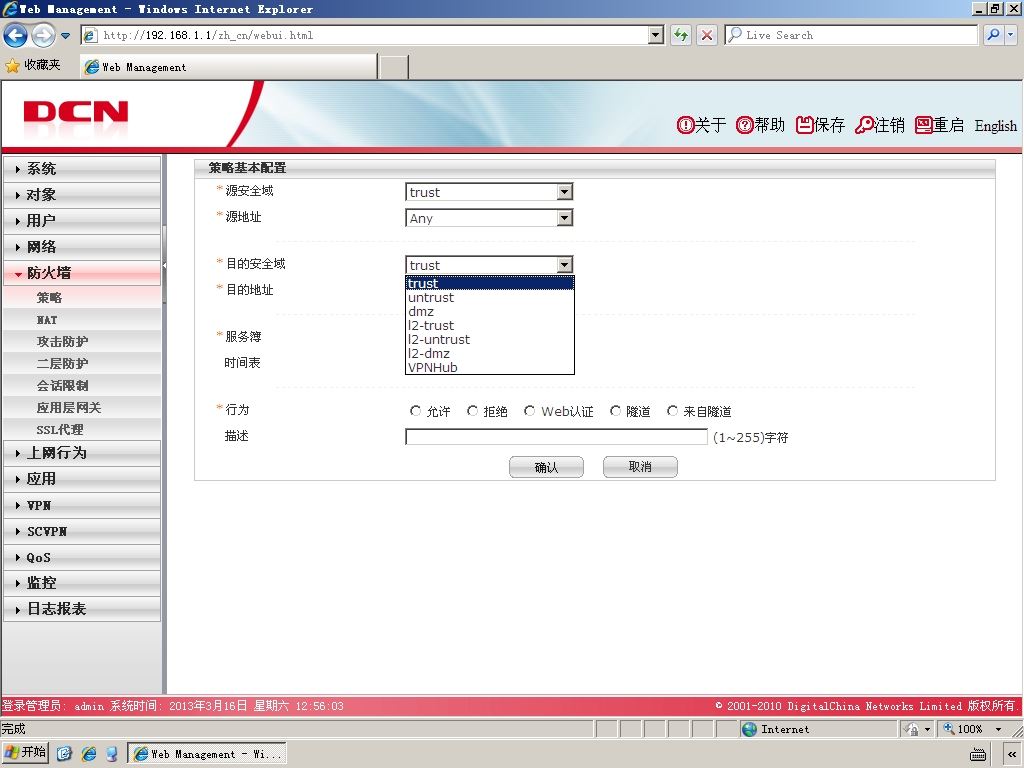Click the Internet zone globe in the status bar
This screenshot has width=1024, height=768.
point(750,729)
